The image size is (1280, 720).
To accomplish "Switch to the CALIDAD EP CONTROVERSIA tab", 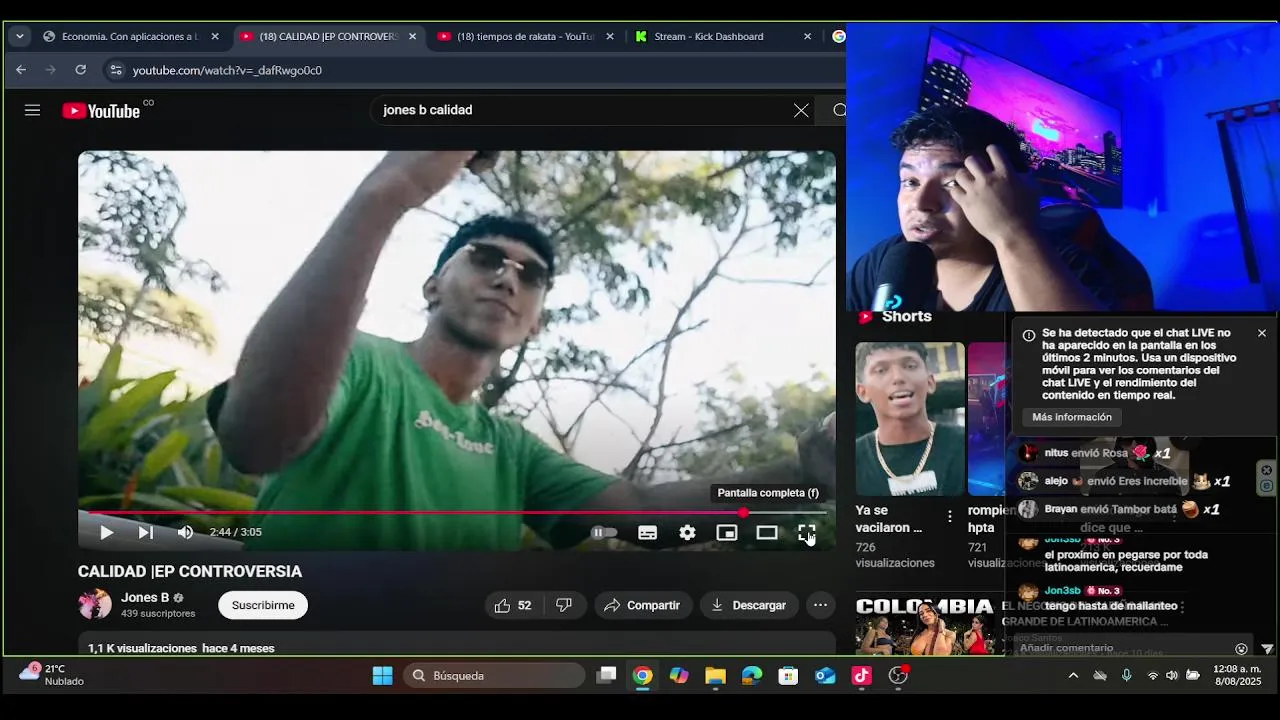I will [328, 36].
